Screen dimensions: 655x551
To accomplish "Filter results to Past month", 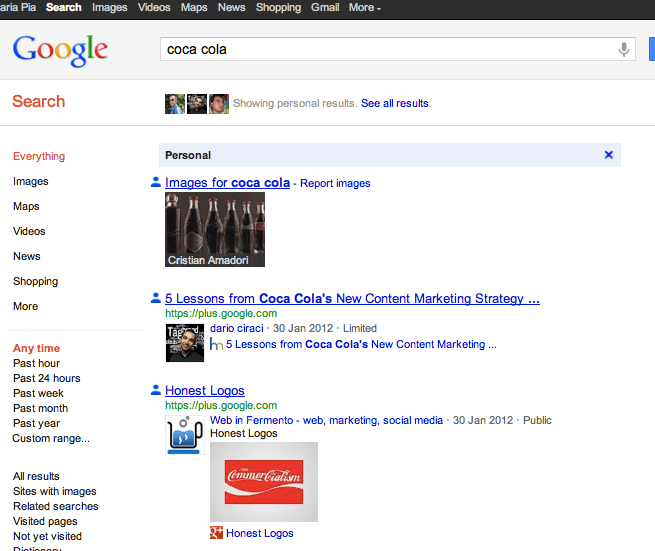I will tap(40, 408).
